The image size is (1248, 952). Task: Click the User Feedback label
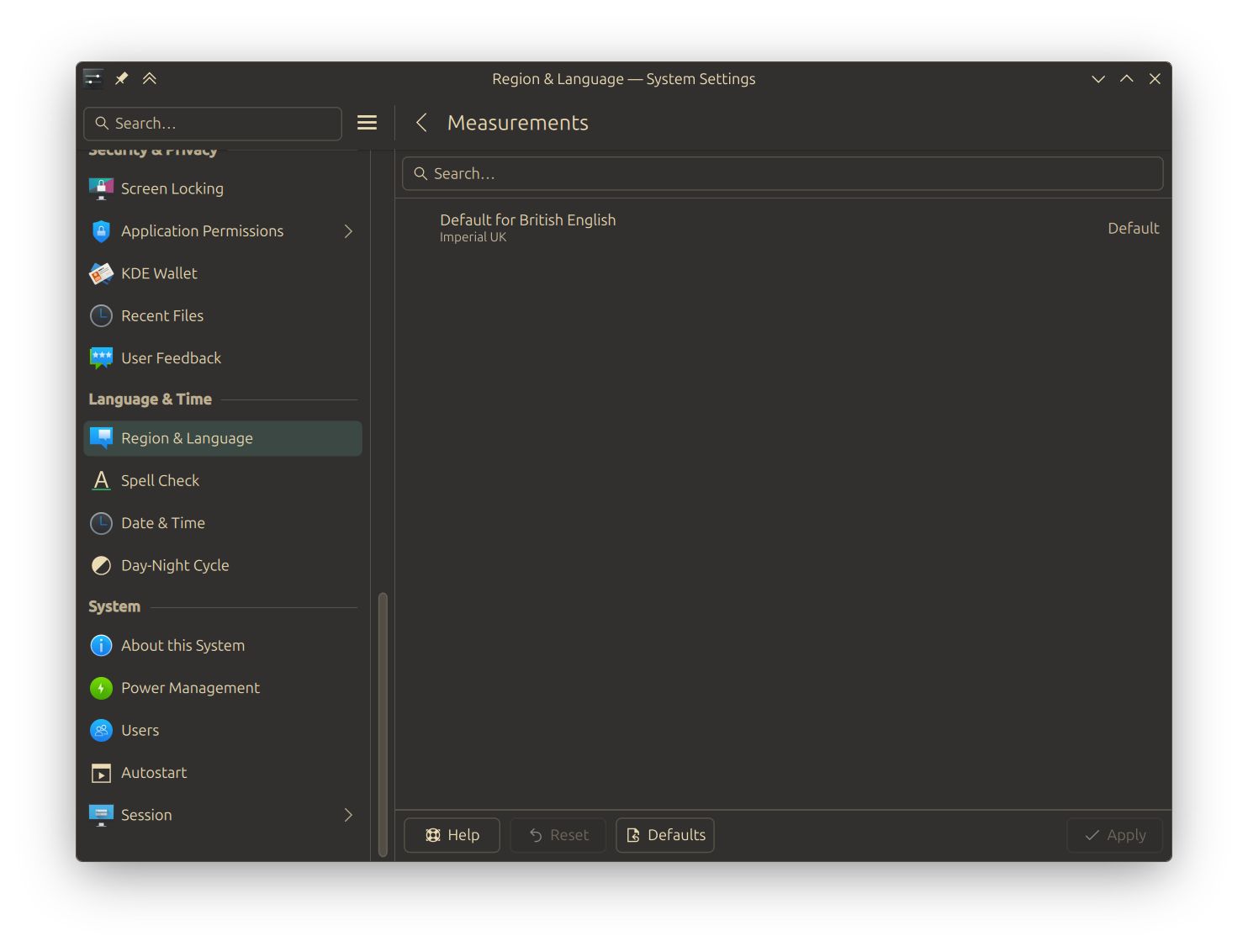tap(171, 358)
